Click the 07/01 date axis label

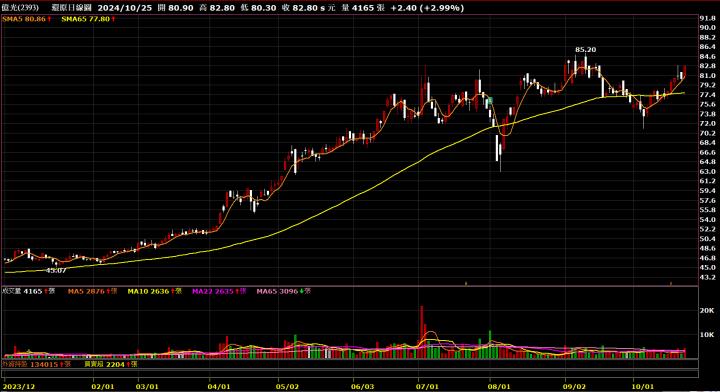[427, 386]
